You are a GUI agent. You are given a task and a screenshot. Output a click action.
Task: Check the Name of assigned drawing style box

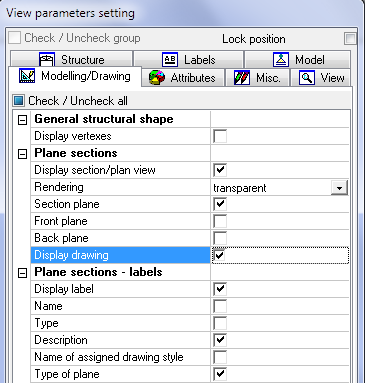coord(220,357)
